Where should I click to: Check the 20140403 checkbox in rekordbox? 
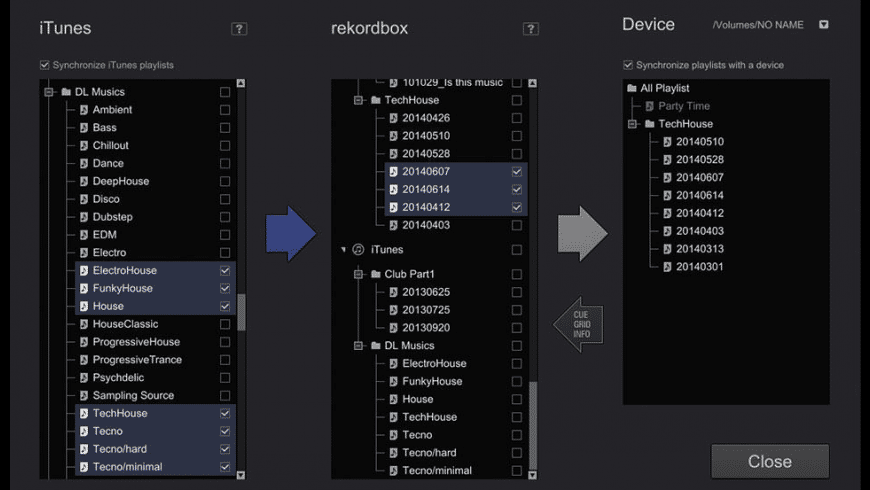[517, 225]
